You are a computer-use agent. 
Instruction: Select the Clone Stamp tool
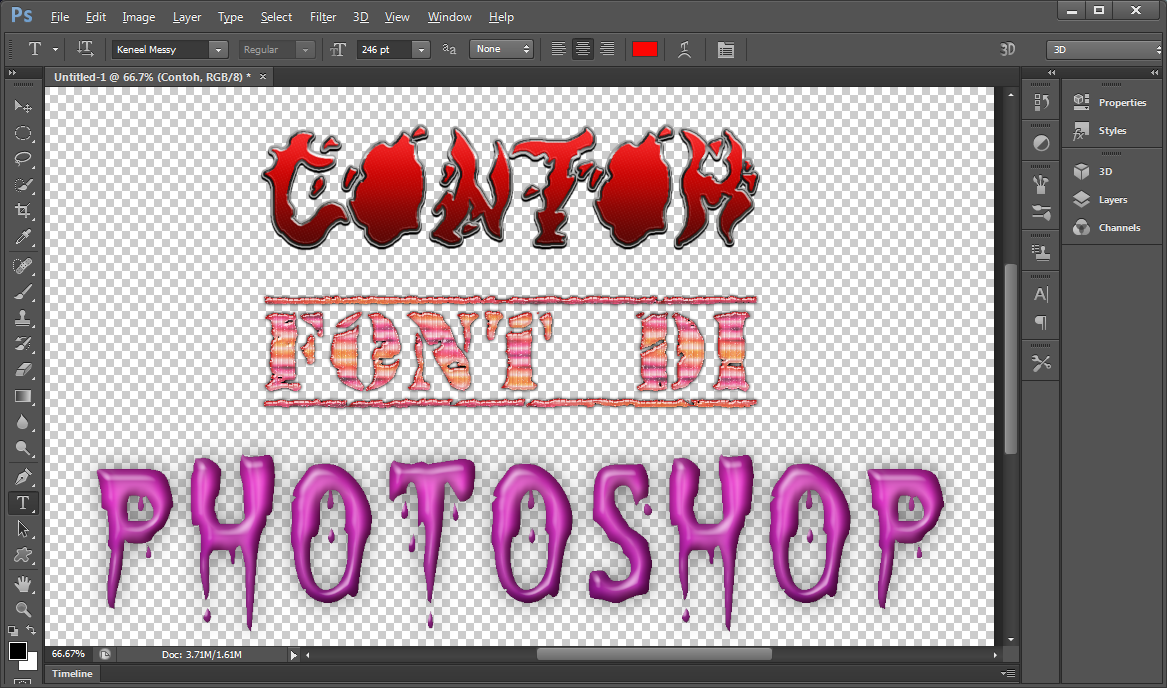click(x=23, y=318)
